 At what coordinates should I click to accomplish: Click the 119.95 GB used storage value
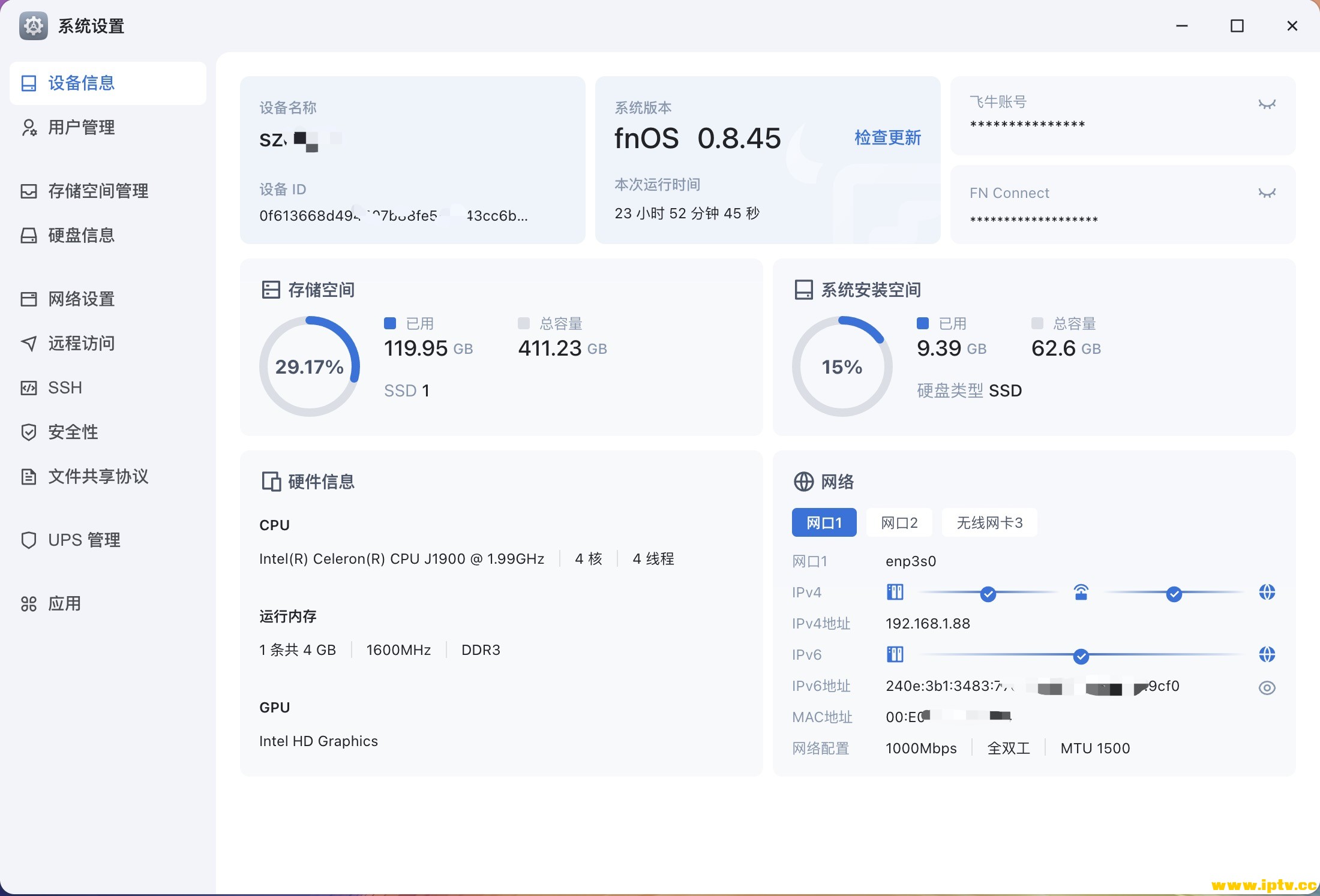click(428, 348)
